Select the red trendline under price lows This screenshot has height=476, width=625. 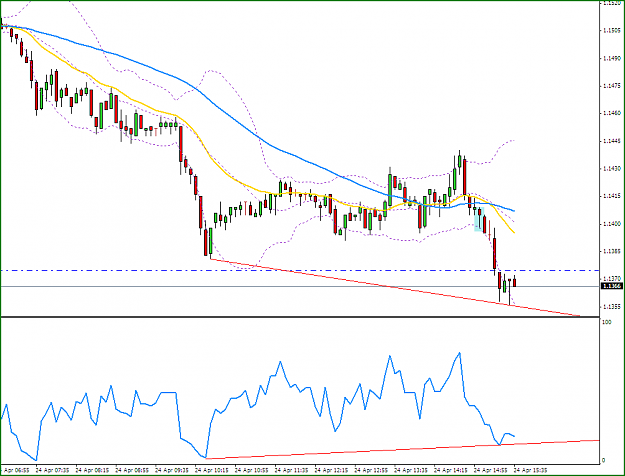(x=395, y=287)
